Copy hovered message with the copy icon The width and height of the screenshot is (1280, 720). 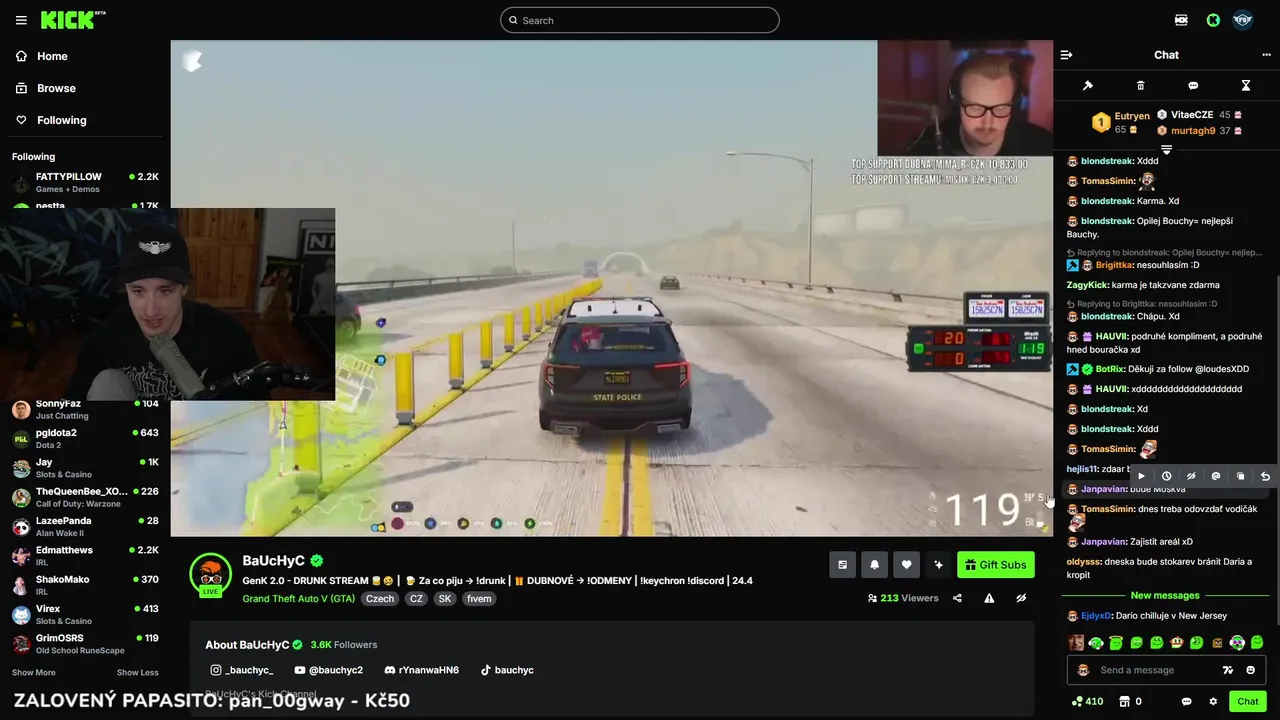1241,476
